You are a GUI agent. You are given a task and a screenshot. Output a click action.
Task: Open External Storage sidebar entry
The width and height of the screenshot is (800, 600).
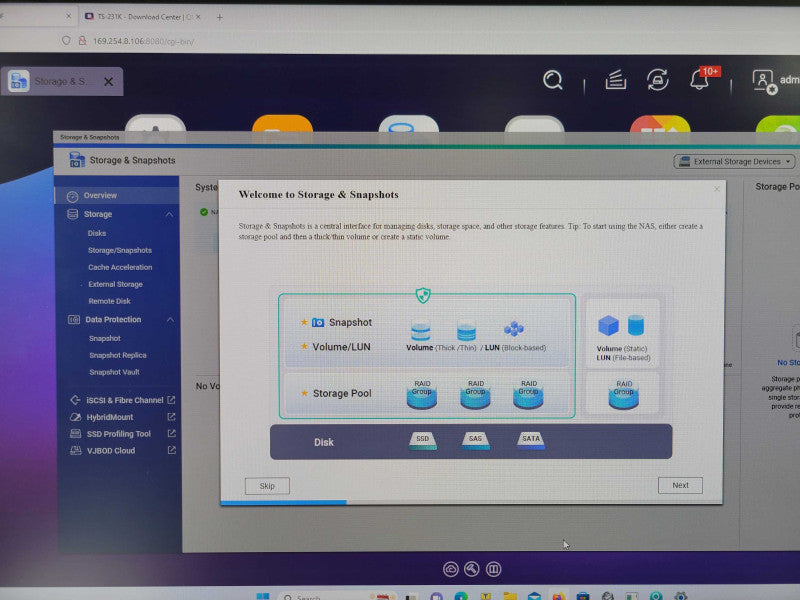[x=115, y=284]
